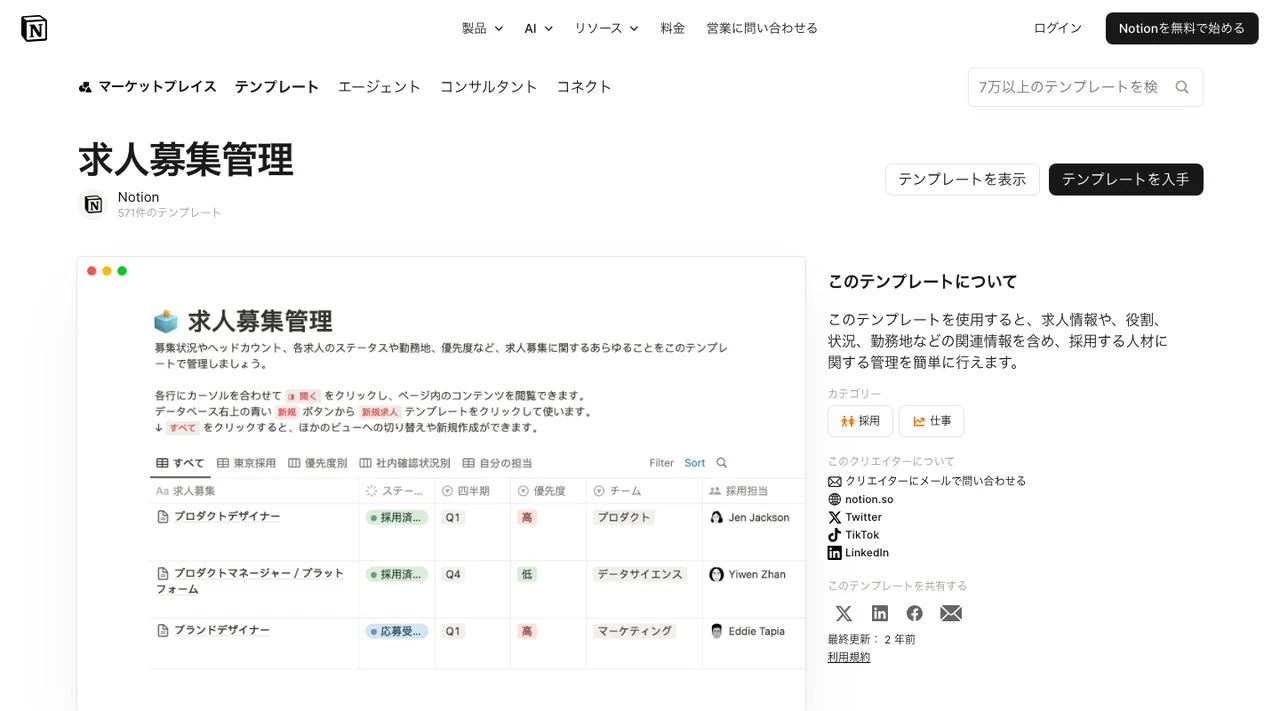
Task: Switch to 優先度別 view in preview
Action: 318,463
